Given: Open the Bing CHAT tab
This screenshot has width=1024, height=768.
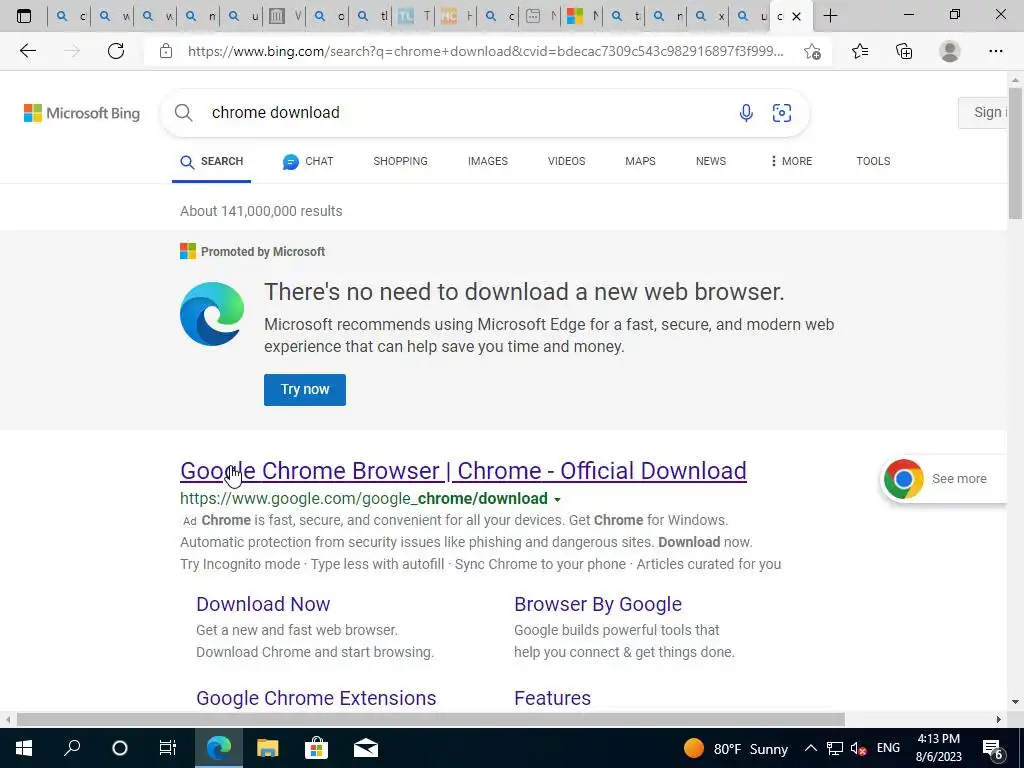Looking at the screenshot, I should [308, 161].
